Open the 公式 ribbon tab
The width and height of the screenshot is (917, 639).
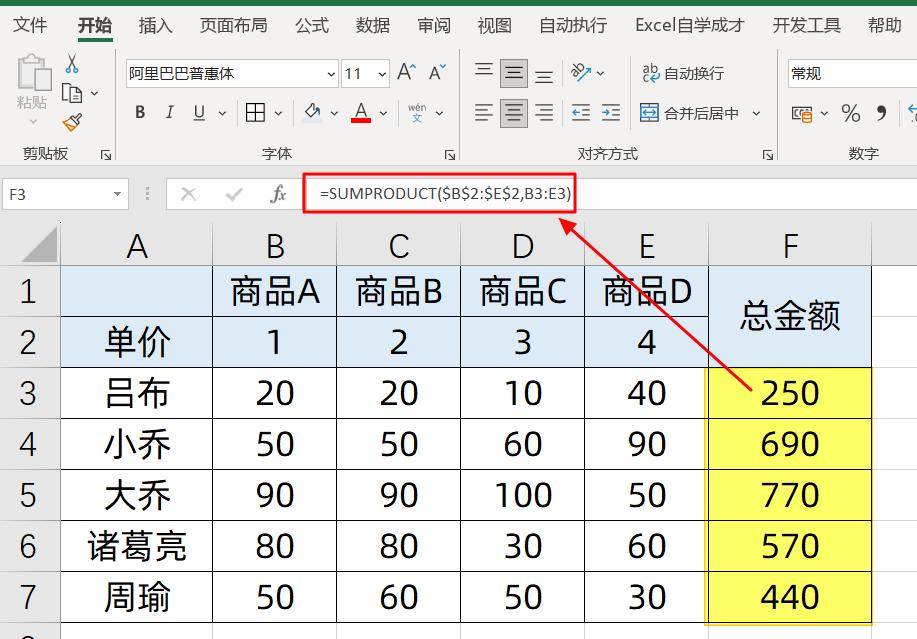[x=311, y=25]
